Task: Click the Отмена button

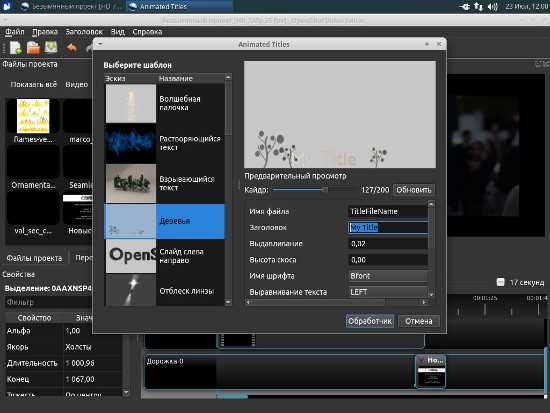Action: coord(419,321)
